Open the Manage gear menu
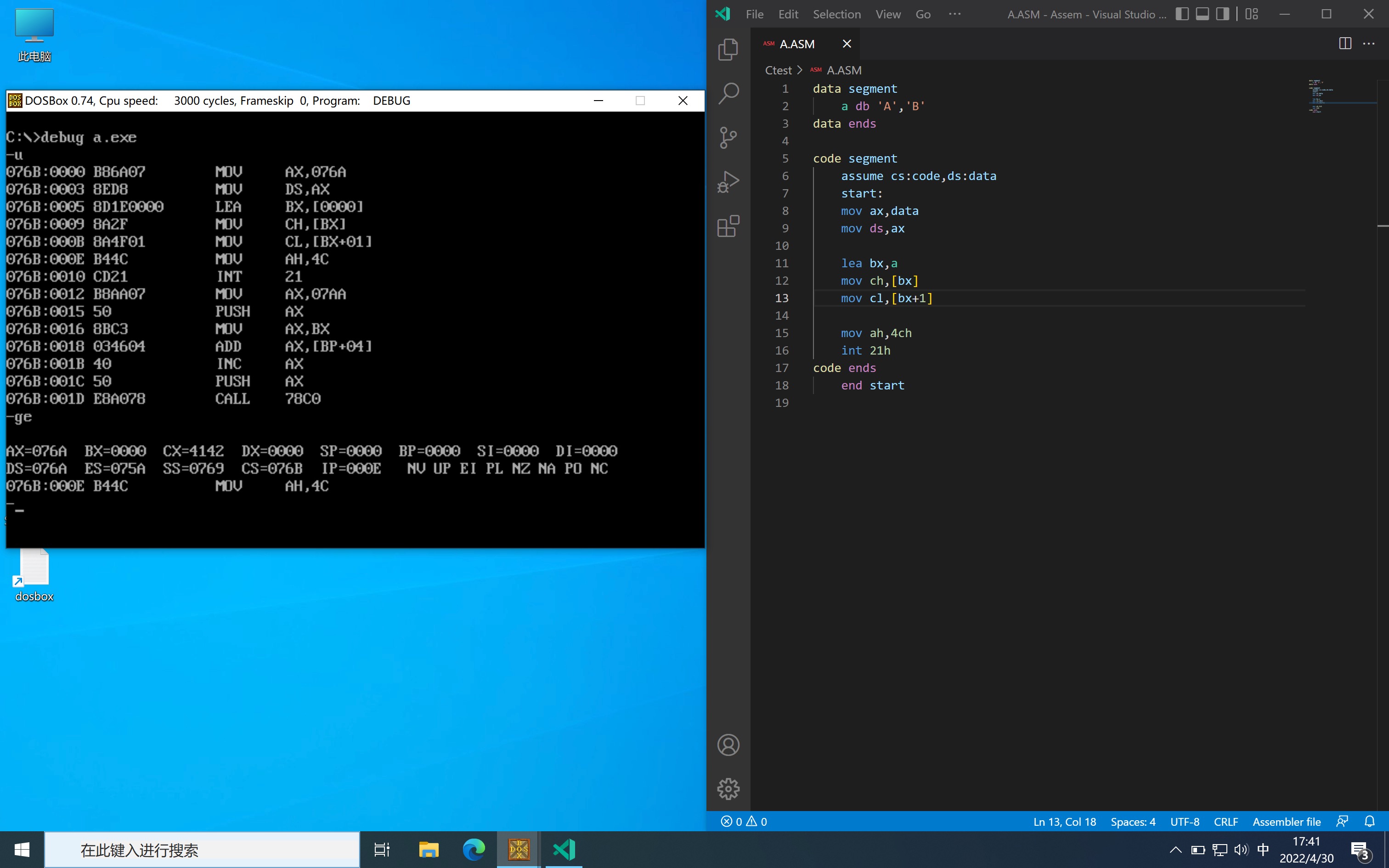Viewport: 1389px width, 868px height. pos(728,789)
